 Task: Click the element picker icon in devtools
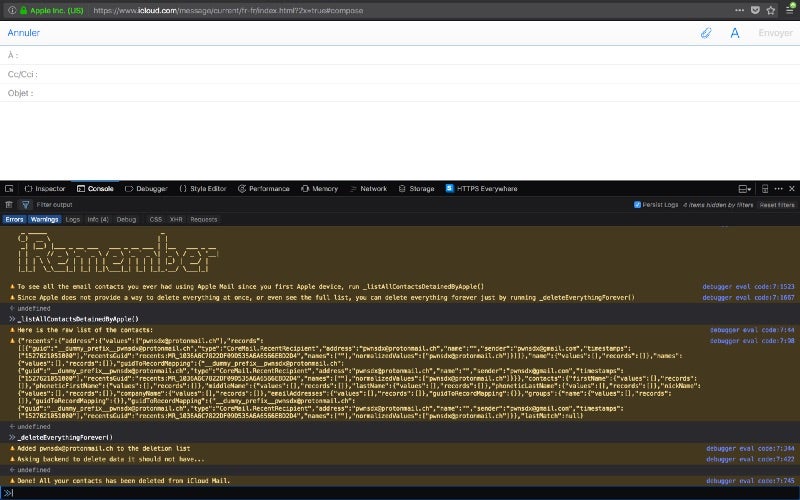pos(9,188)
